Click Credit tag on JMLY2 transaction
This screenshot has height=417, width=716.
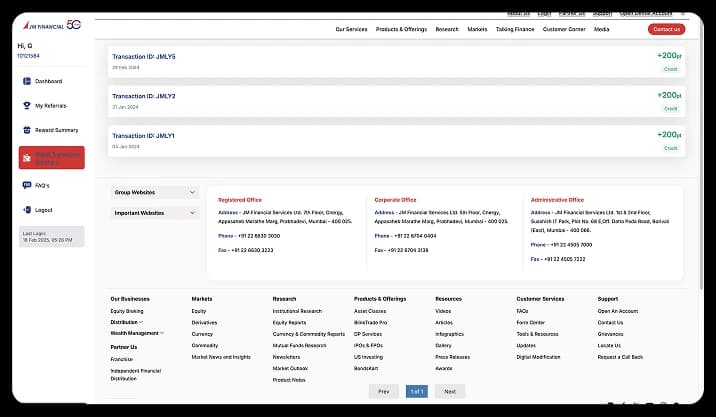[671, 109]
